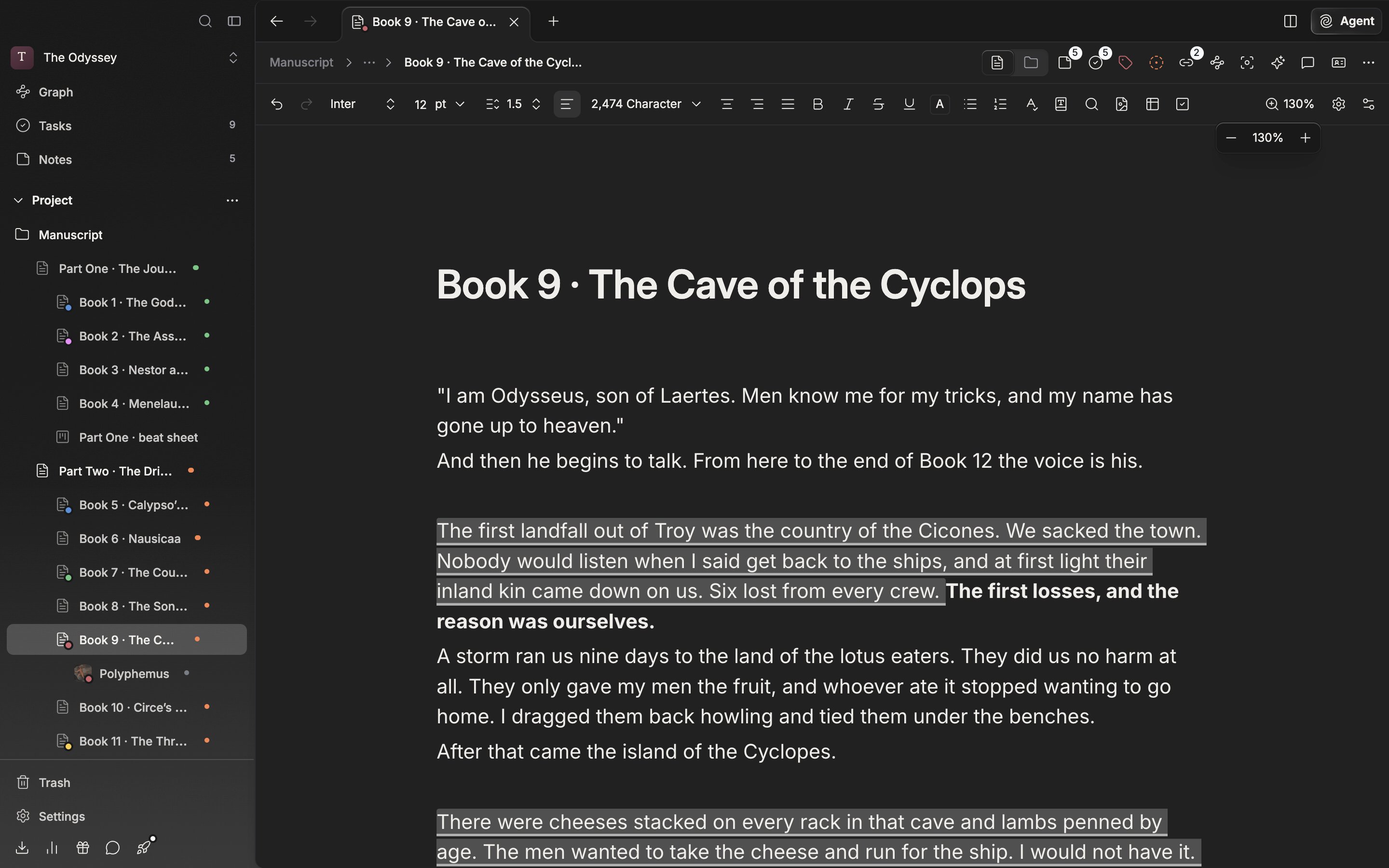Image resolution: width=1389 pixels, height=868 pixels.
Task: Click the orange dashed status circle
Action: point(1157,63)
